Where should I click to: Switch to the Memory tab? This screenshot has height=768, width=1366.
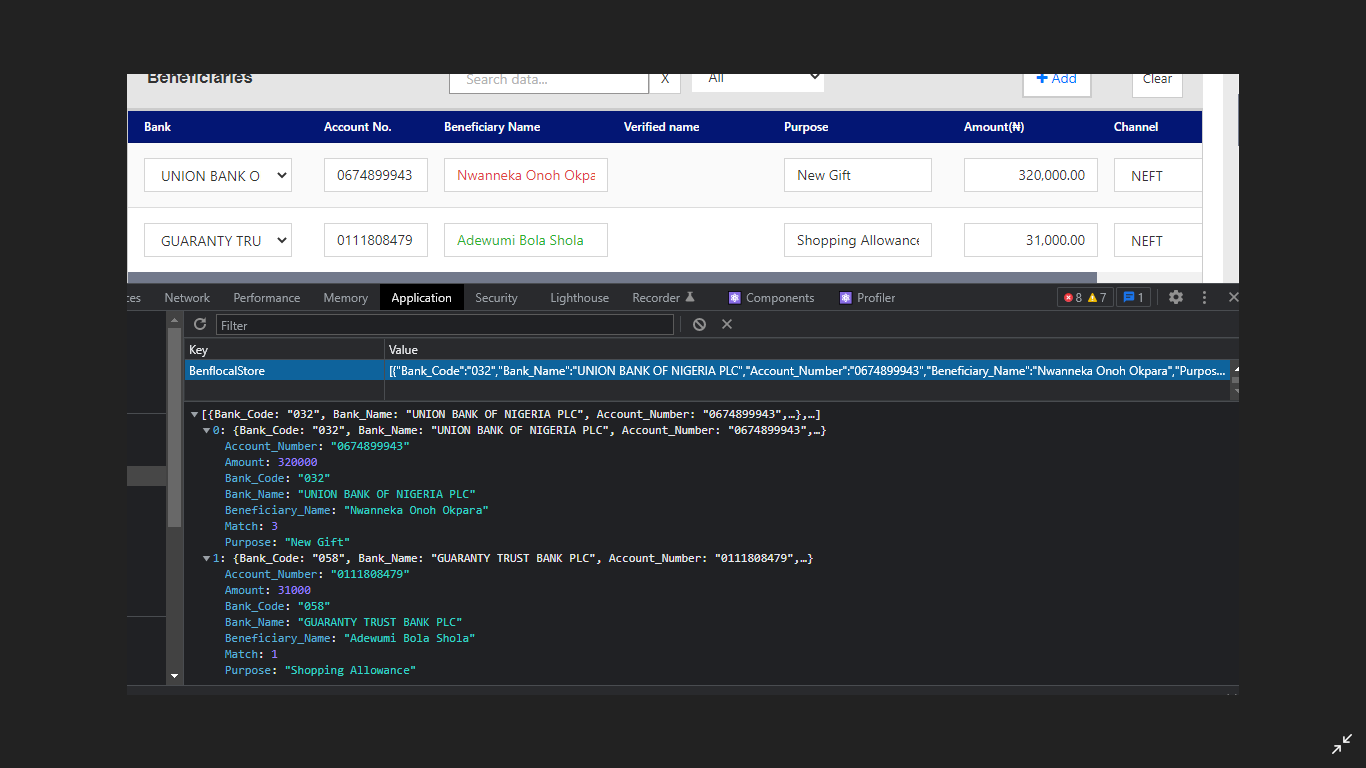pos(345,297)
